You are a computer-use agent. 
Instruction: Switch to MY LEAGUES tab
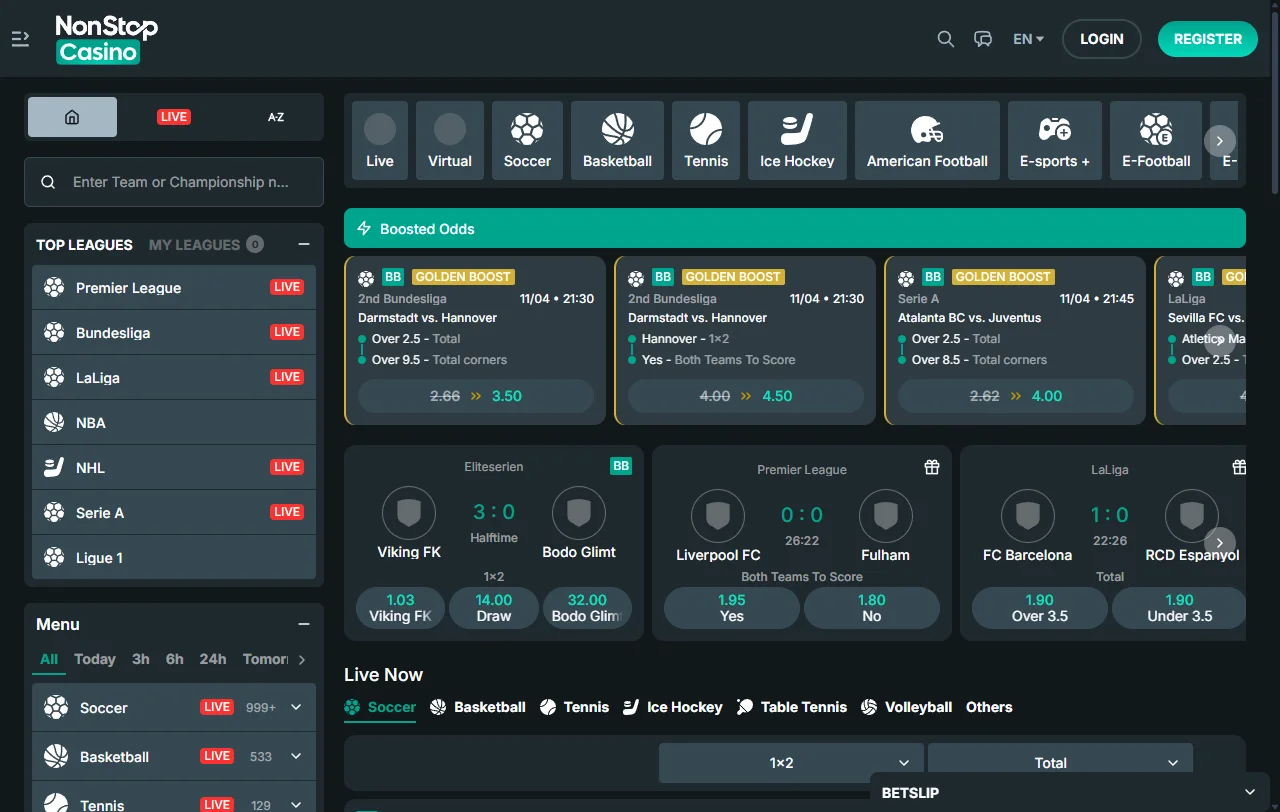(x=206, y=245)
